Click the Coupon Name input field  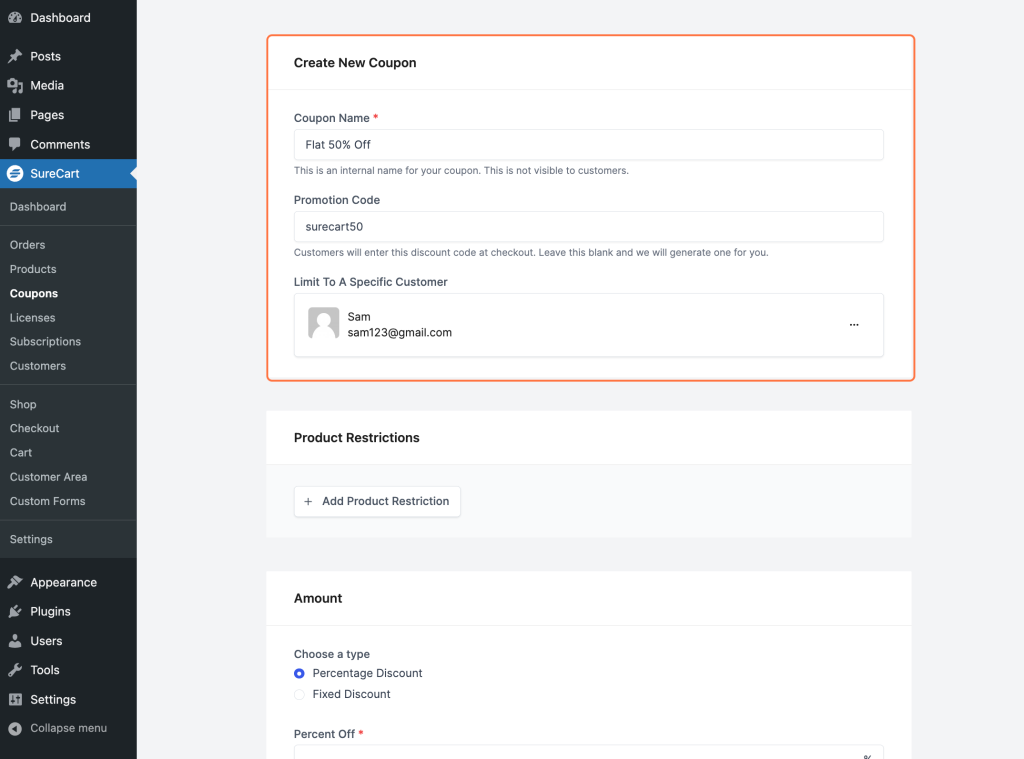[588, 145]
